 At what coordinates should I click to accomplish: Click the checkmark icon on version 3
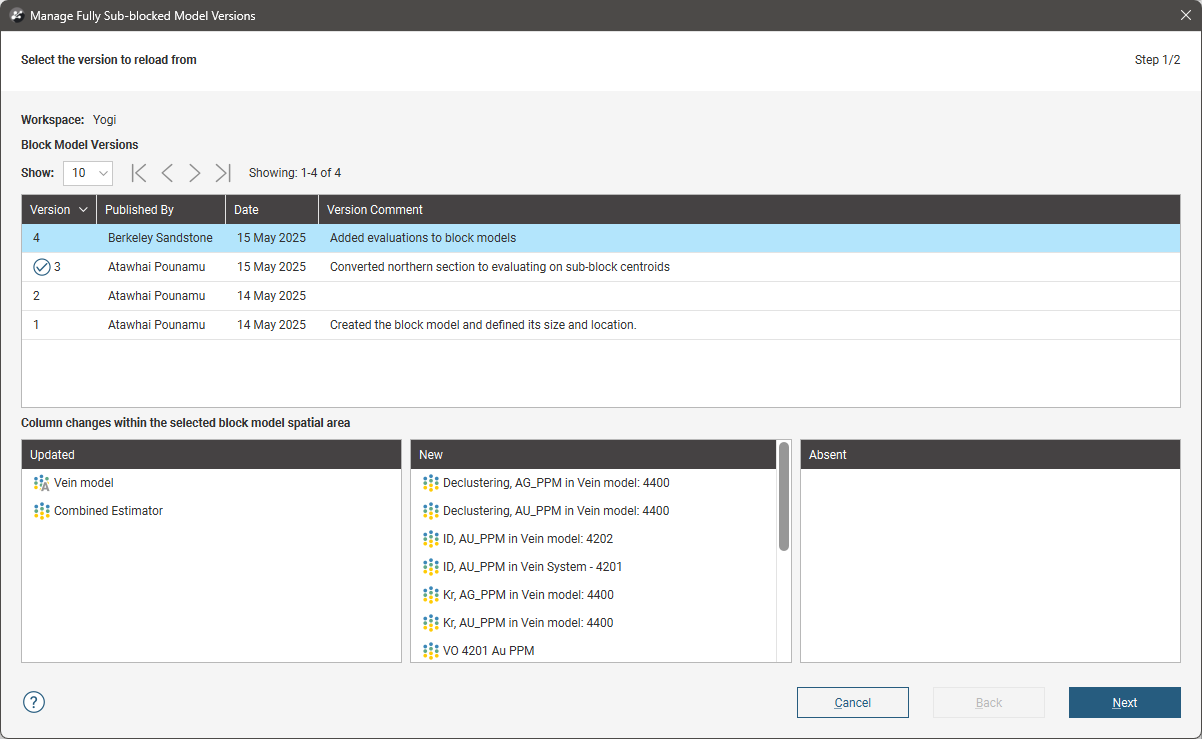pos(42,267)
